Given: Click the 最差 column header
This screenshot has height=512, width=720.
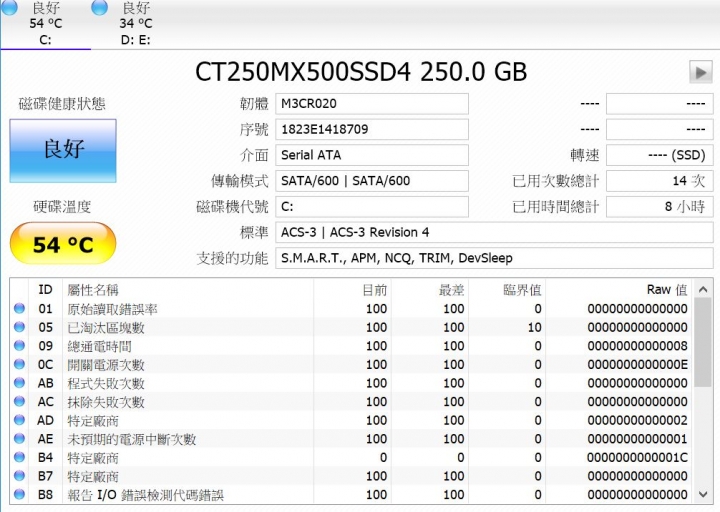Looking at the screenshot, I should [x=430, y=290].
